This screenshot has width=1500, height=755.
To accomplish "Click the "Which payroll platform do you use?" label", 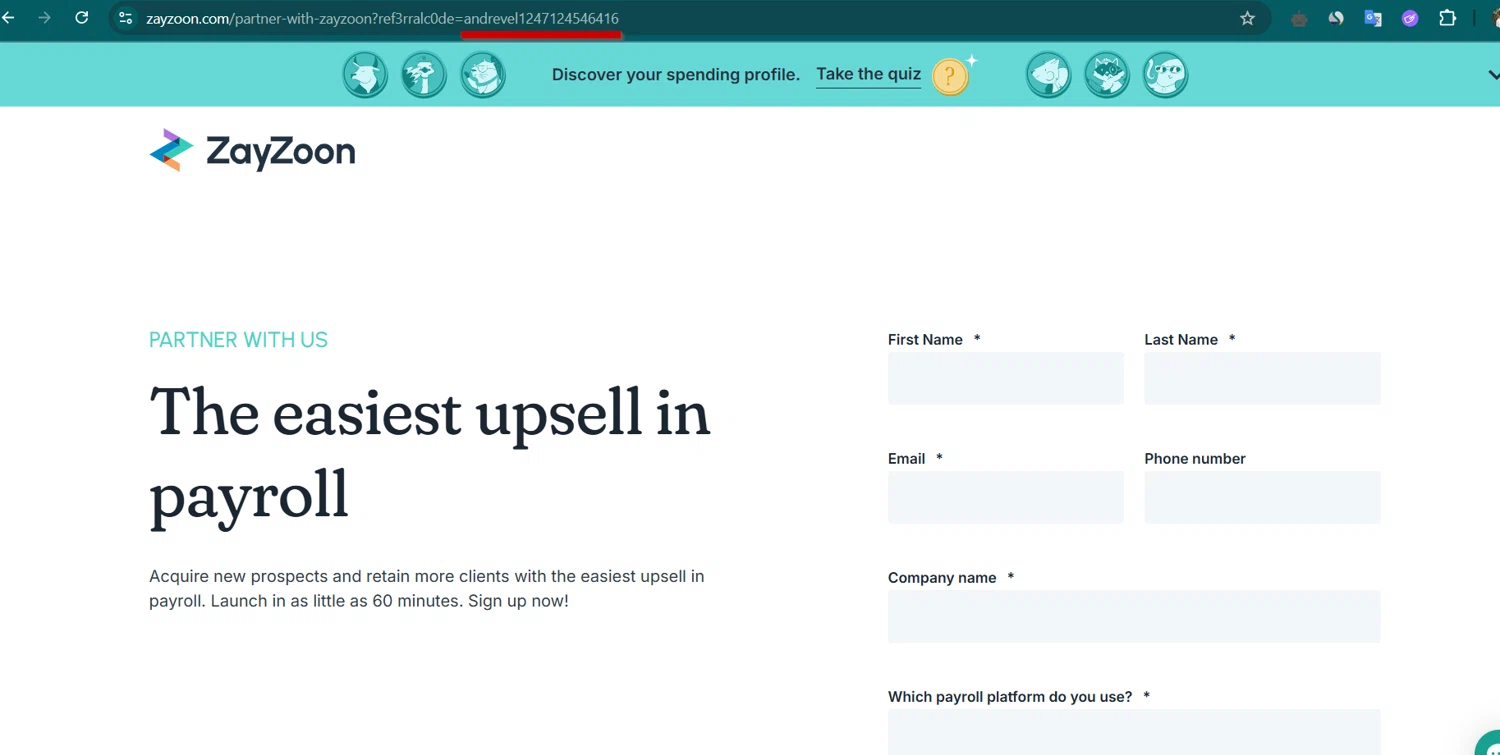I will [1010, 697].
